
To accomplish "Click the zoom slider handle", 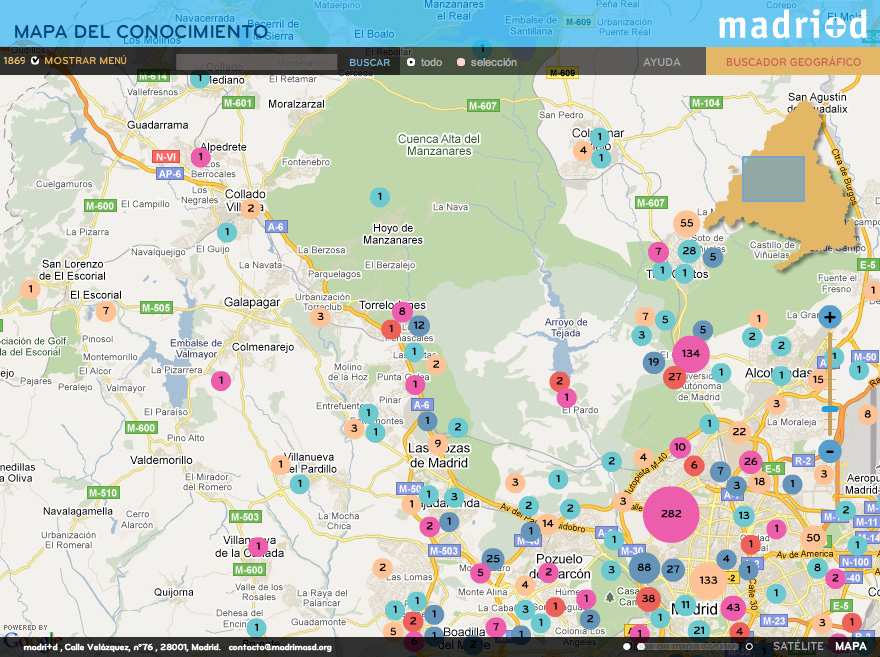I will click(829, 409).
